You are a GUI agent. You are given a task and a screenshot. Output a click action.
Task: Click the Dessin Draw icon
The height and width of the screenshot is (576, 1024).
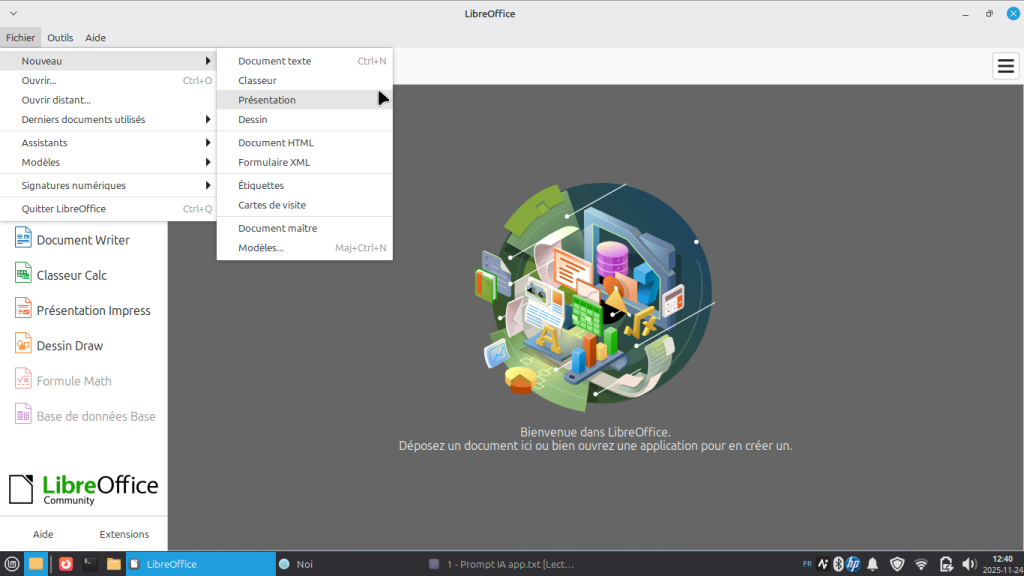[23, 345]
